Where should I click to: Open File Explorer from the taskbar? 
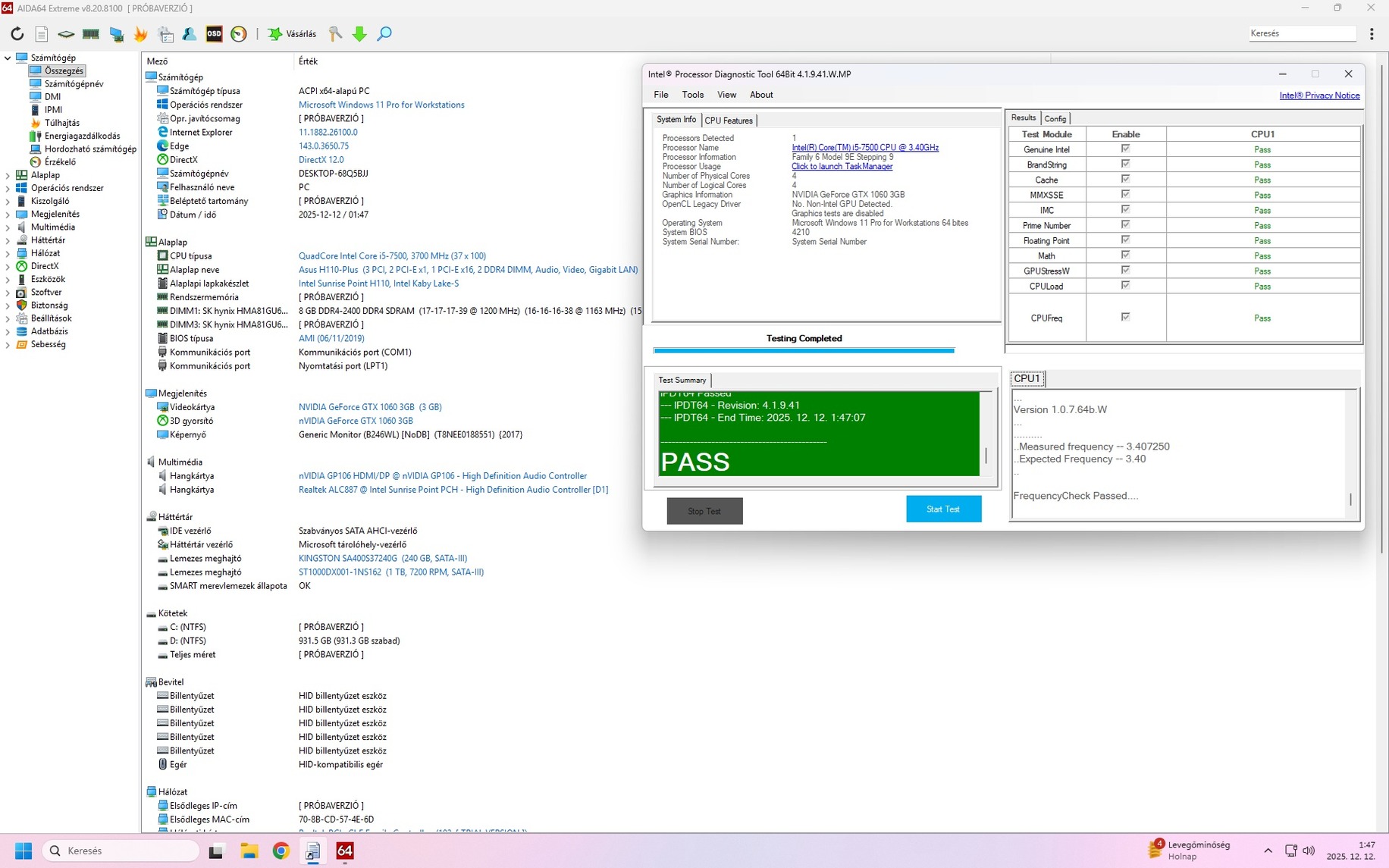click(249, 851)
